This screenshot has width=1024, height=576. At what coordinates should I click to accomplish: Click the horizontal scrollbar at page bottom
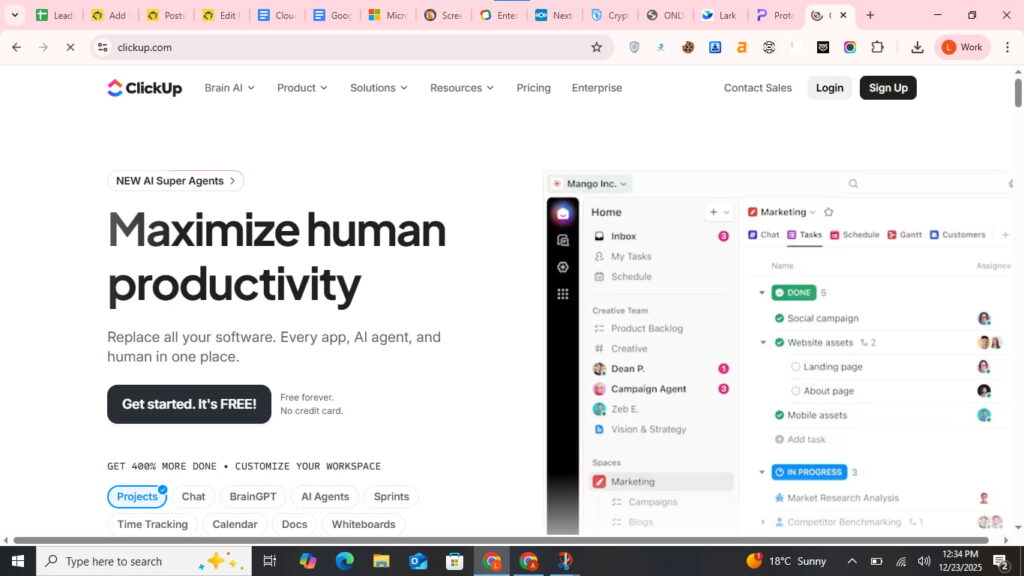pos(500,541)
